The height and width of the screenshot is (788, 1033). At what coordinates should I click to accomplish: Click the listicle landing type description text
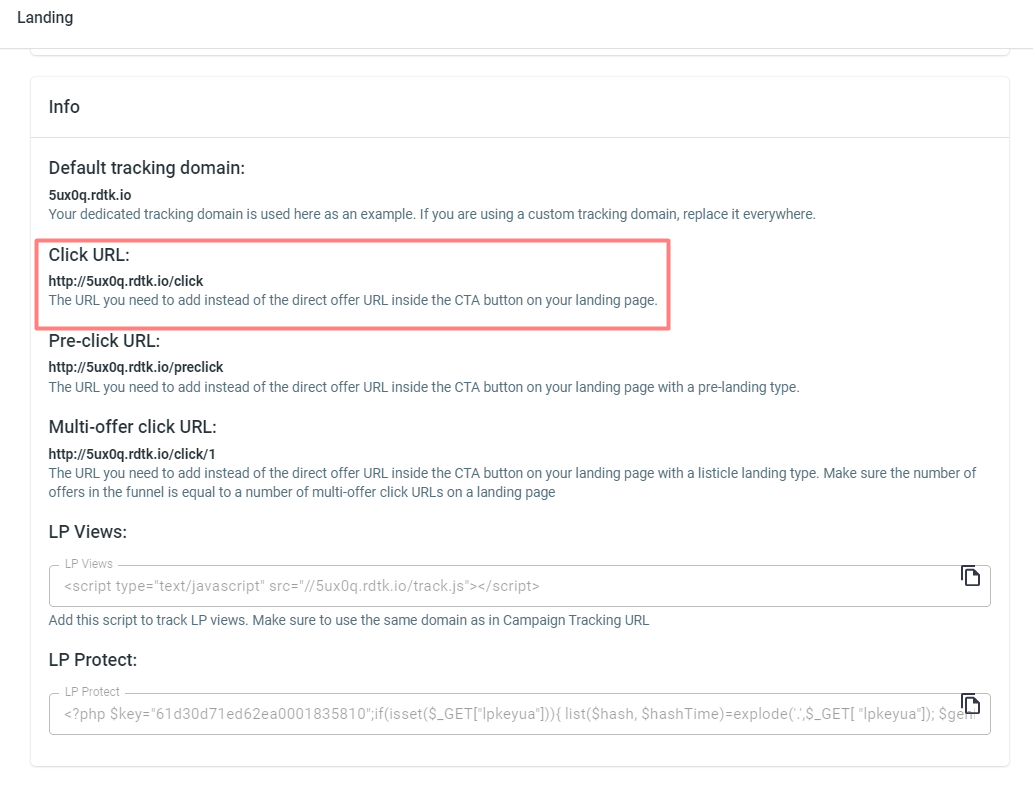[x=513, y=482]
